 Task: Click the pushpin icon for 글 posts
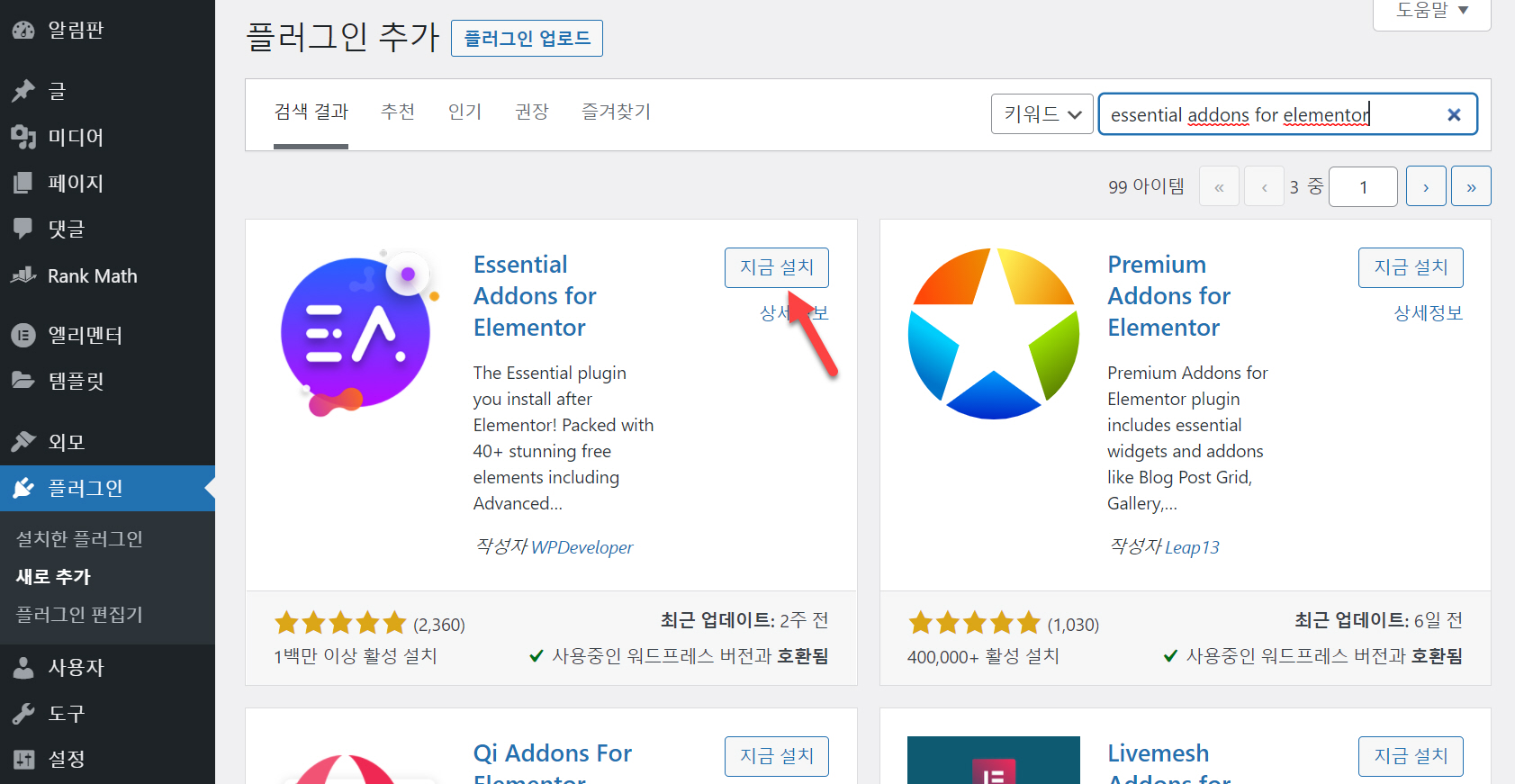coord(23,91)
